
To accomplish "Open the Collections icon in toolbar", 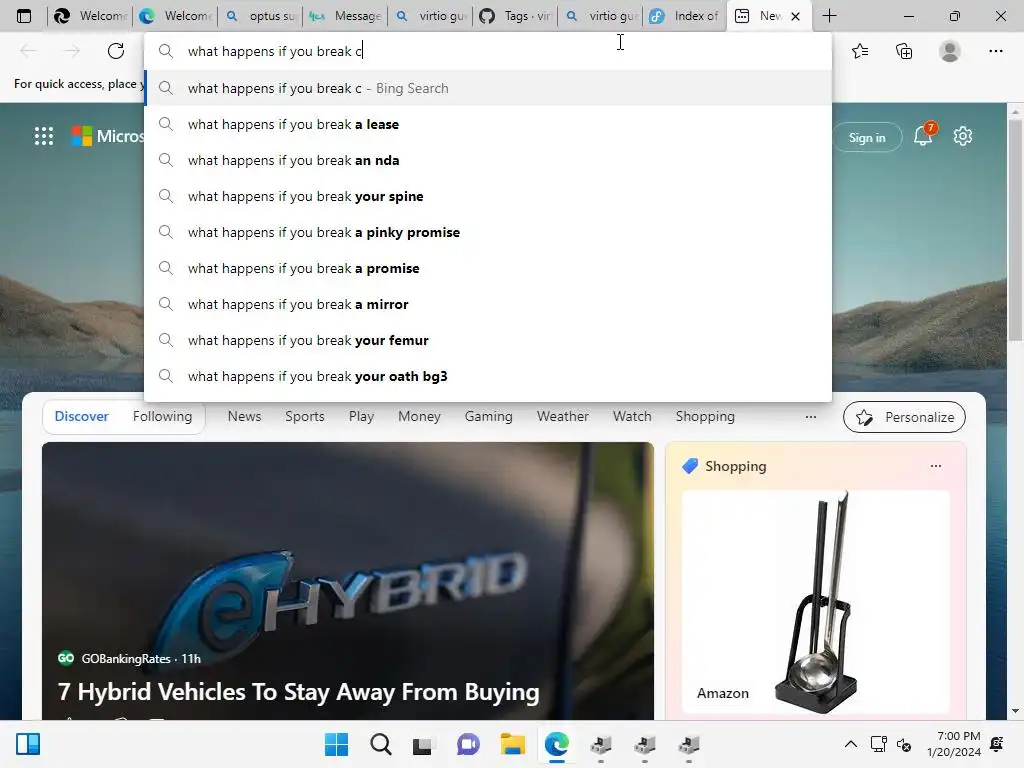I will [x=904, y=51].
